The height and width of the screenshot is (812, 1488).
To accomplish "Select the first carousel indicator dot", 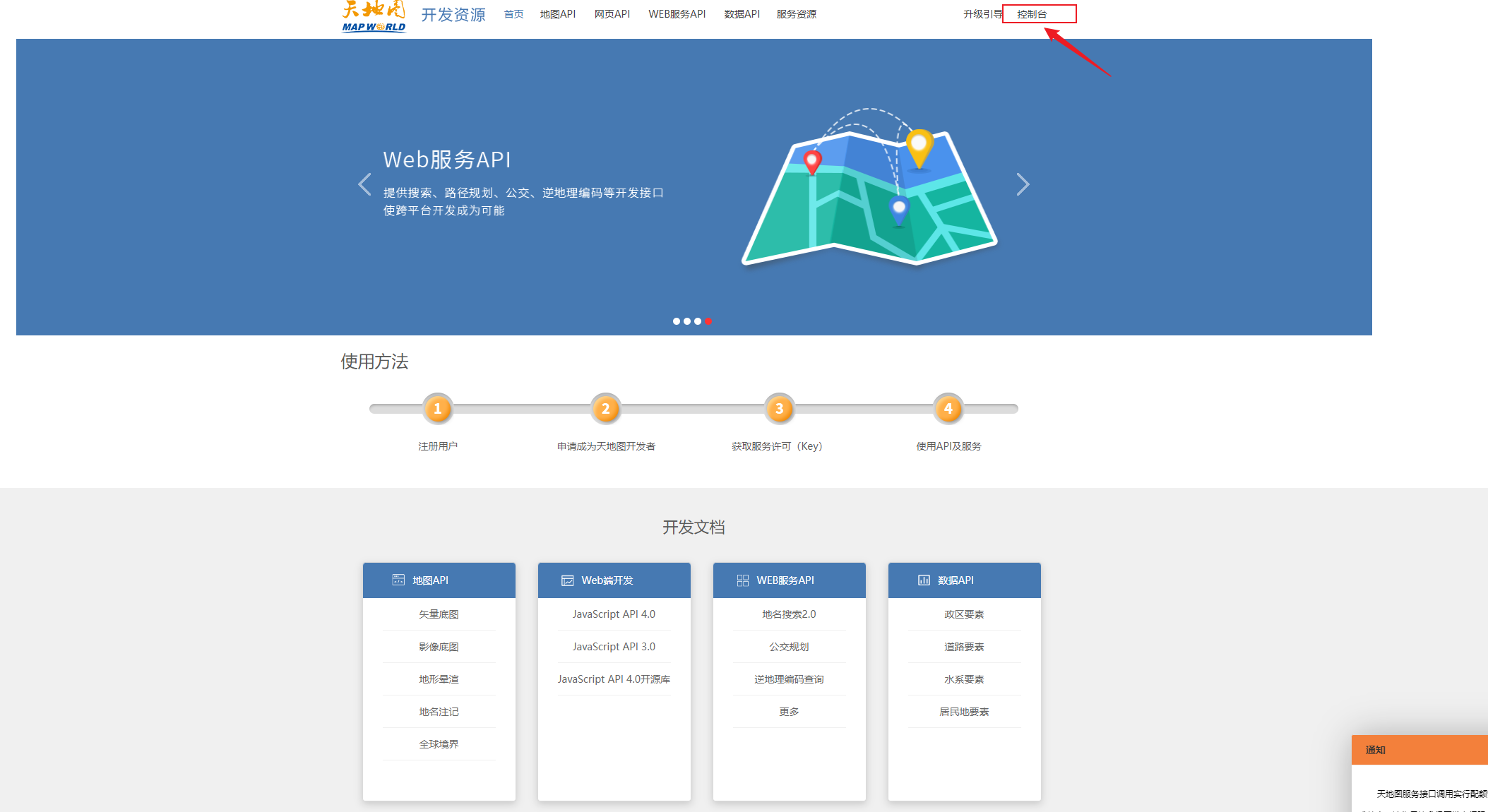I will 677,321.
